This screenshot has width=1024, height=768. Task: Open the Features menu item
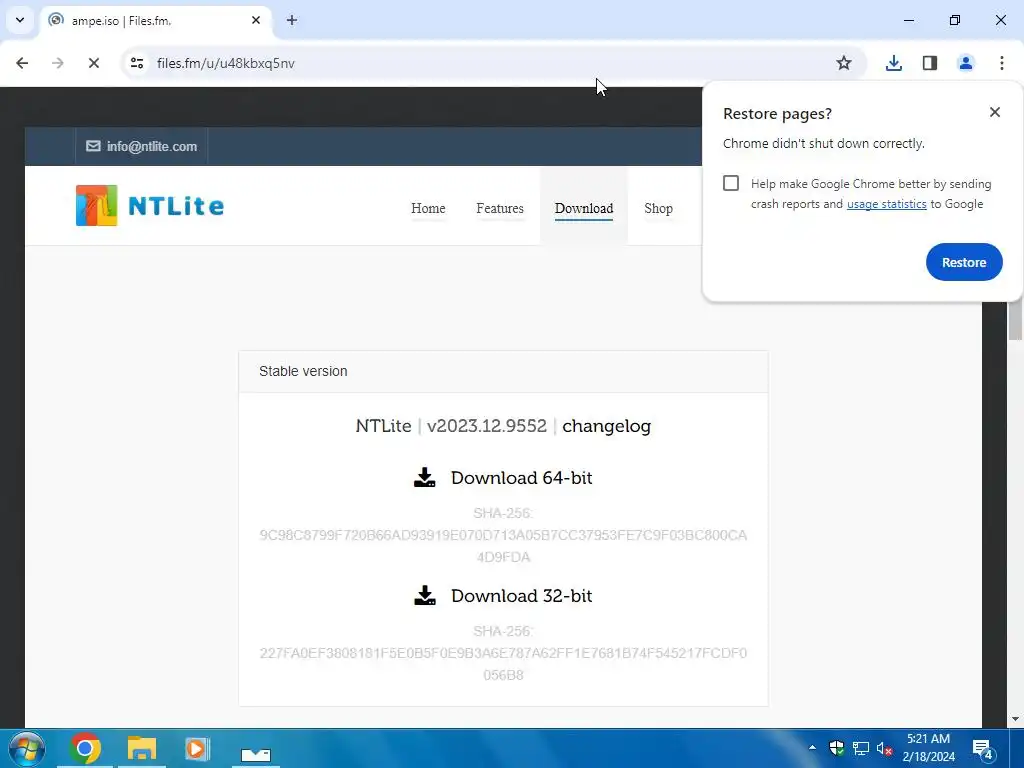[x=500, y=208]
